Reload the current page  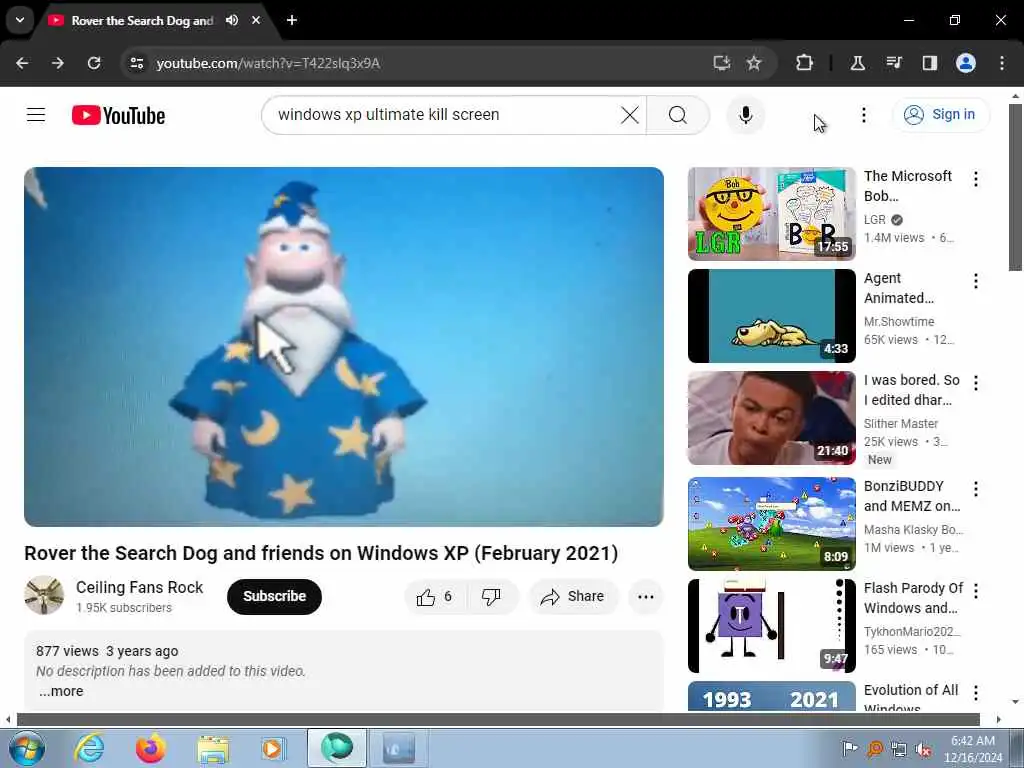[94, 63]
